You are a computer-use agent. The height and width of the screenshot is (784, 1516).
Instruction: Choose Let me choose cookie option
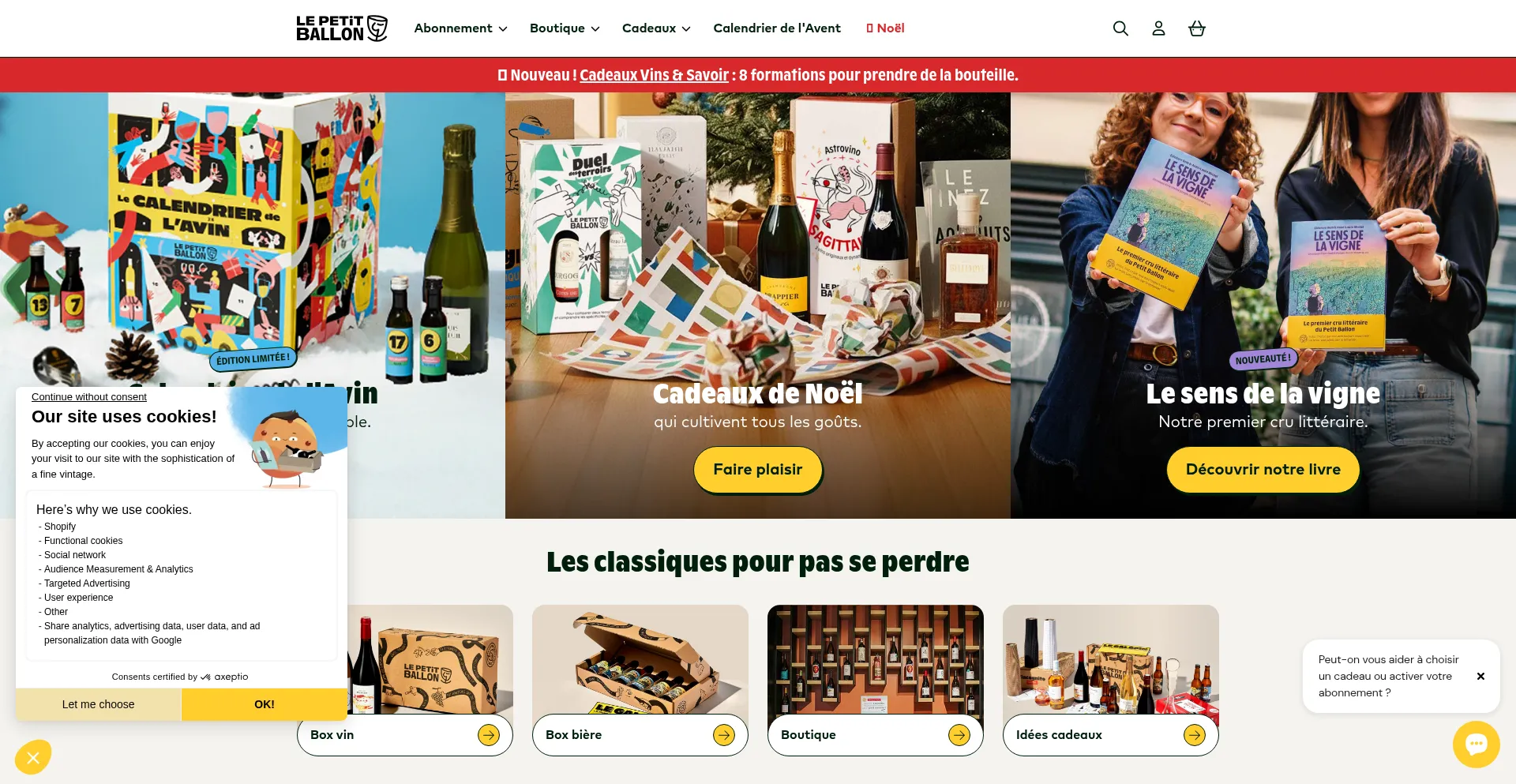(x=99, y=704)
